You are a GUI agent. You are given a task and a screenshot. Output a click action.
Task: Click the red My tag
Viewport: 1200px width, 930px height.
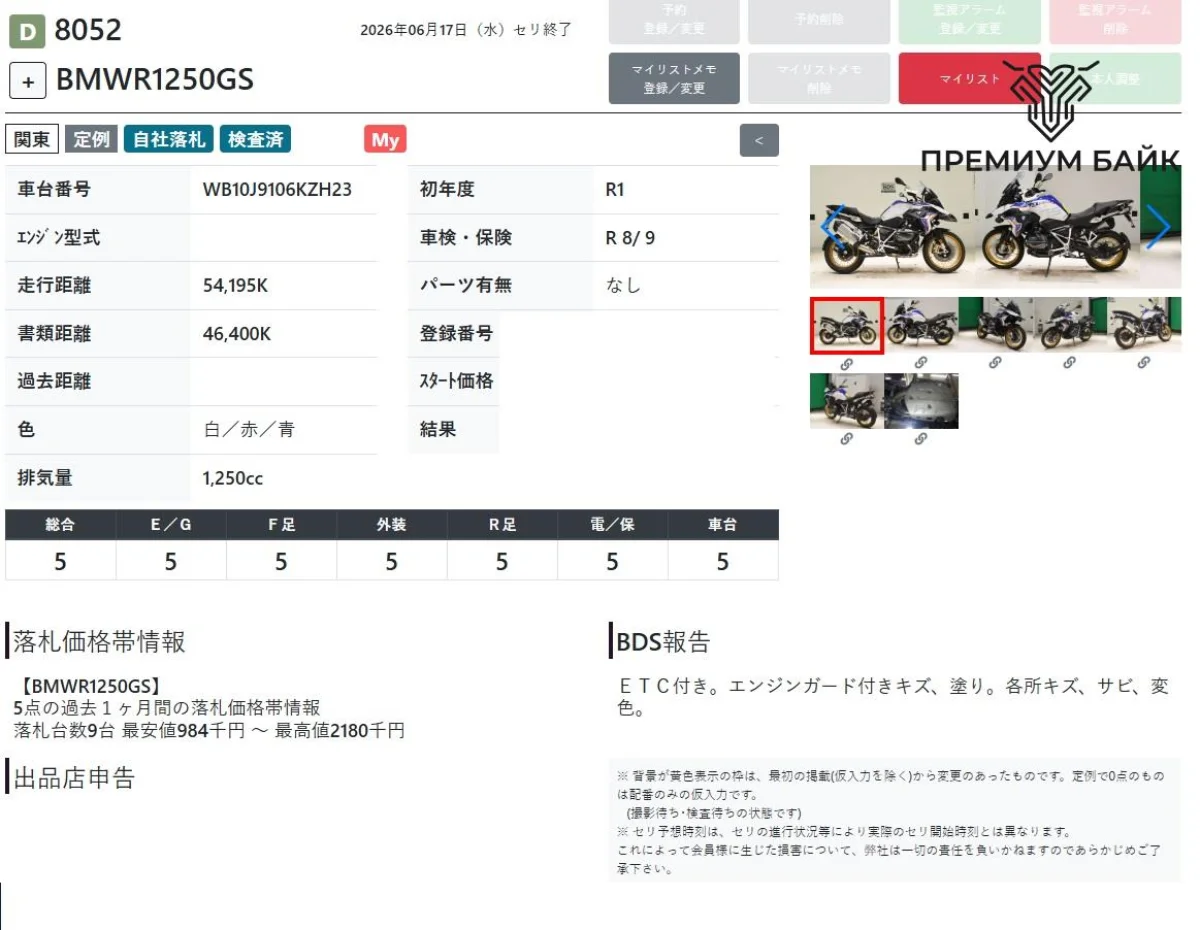(x=385, y=140)
